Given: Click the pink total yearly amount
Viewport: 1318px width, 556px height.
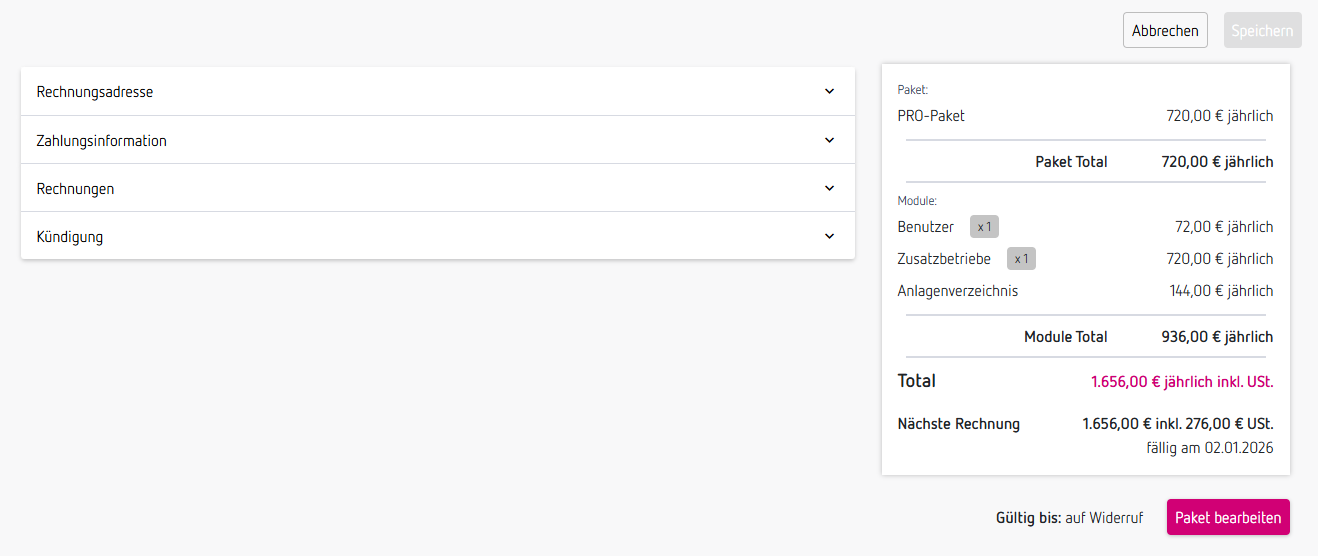Looking at the screenshot, I should pos(1182,382).
